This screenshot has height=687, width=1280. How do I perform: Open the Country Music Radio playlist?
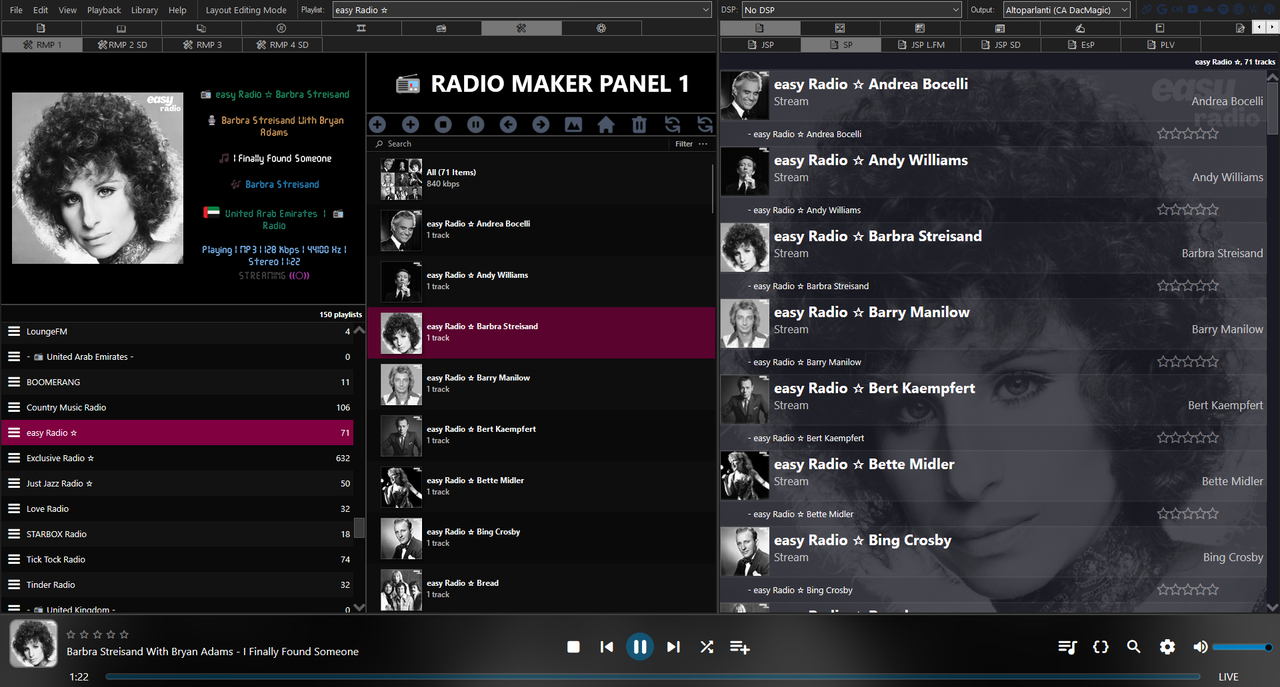(177, 407)
